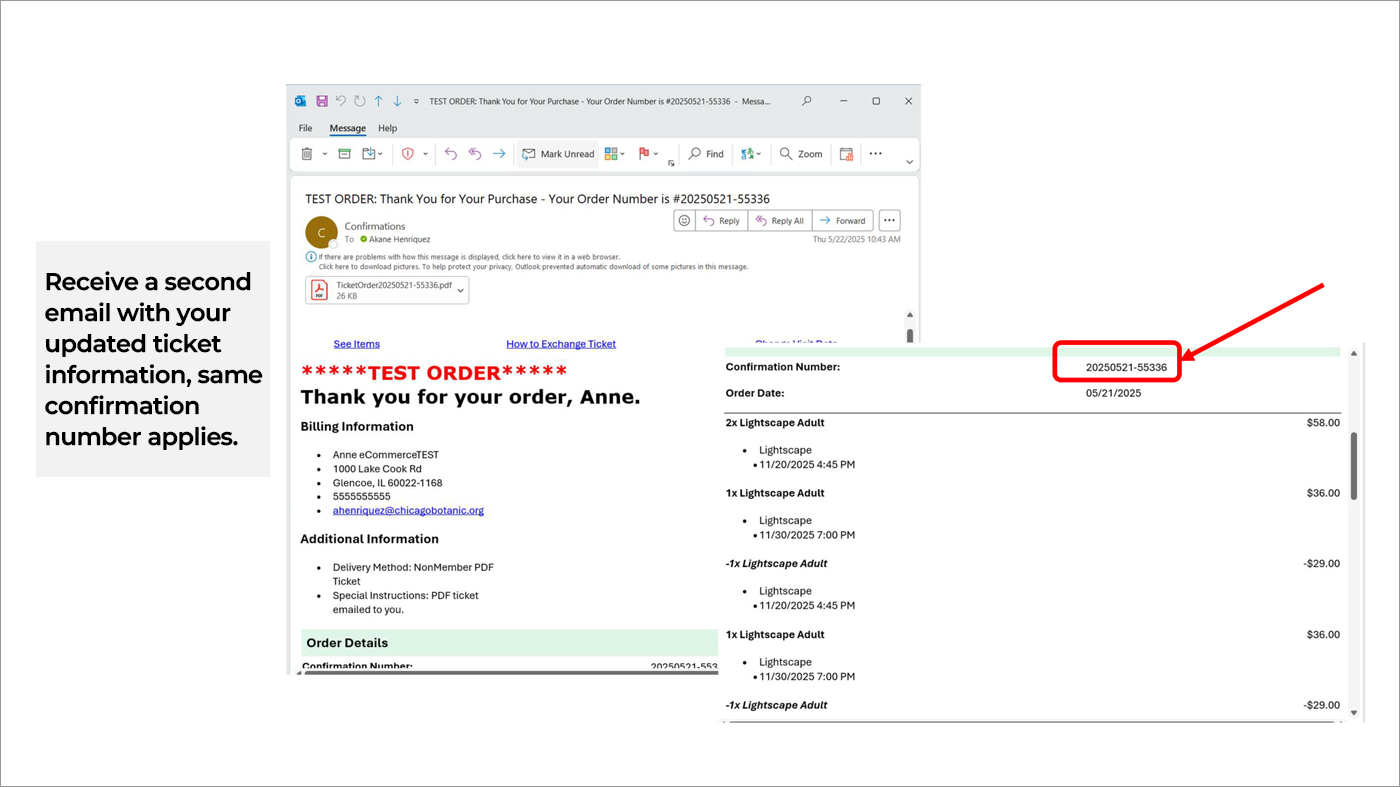Image resolution: width=1400 pixels, height=787 pixels.
Task: Click Reply in the message header
Action: 720,221
